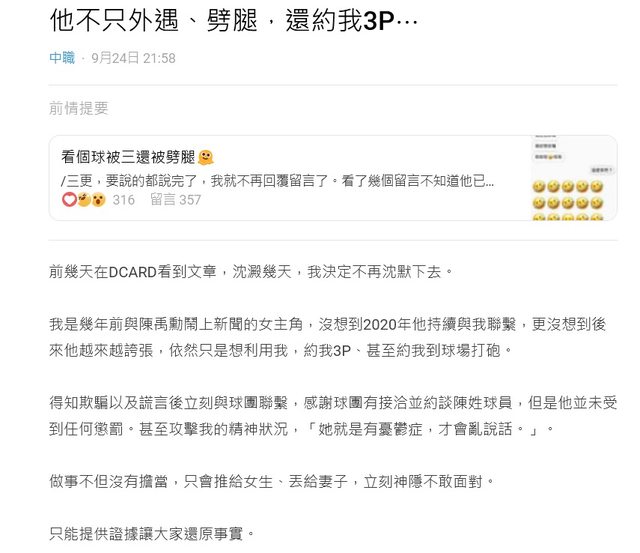This screenshot has height=553, width=640.
Task: Click the 前情提要 section label
Action: click(x=79, y=108)
